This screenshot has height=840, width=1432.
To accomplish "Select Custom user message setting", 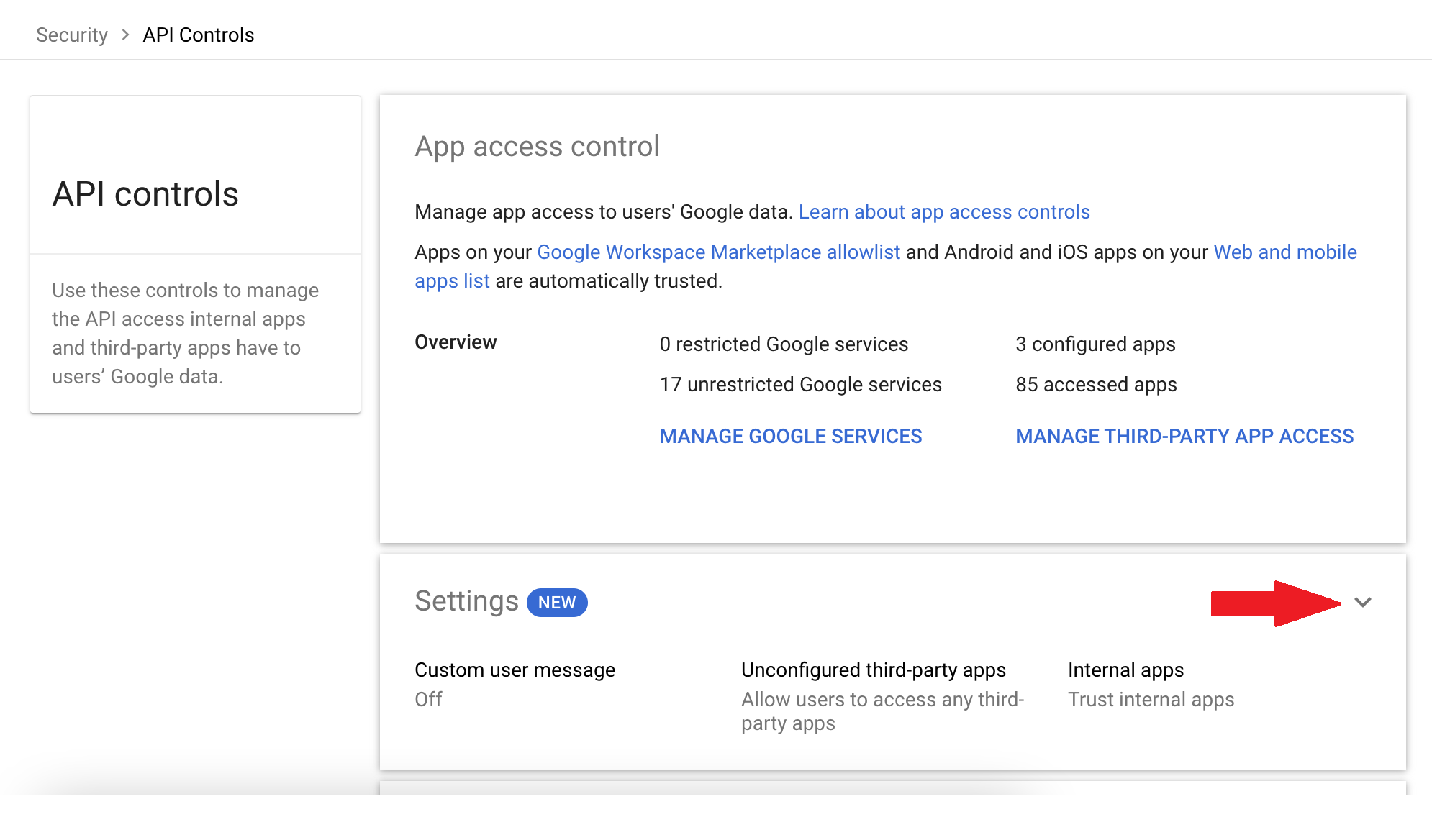I will click(x=515, y=670).
